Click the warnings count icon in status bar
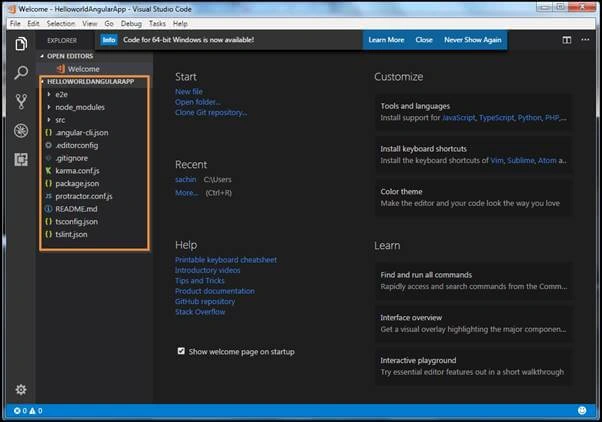This screenshot has width=602, height=422. pos(32,410)
